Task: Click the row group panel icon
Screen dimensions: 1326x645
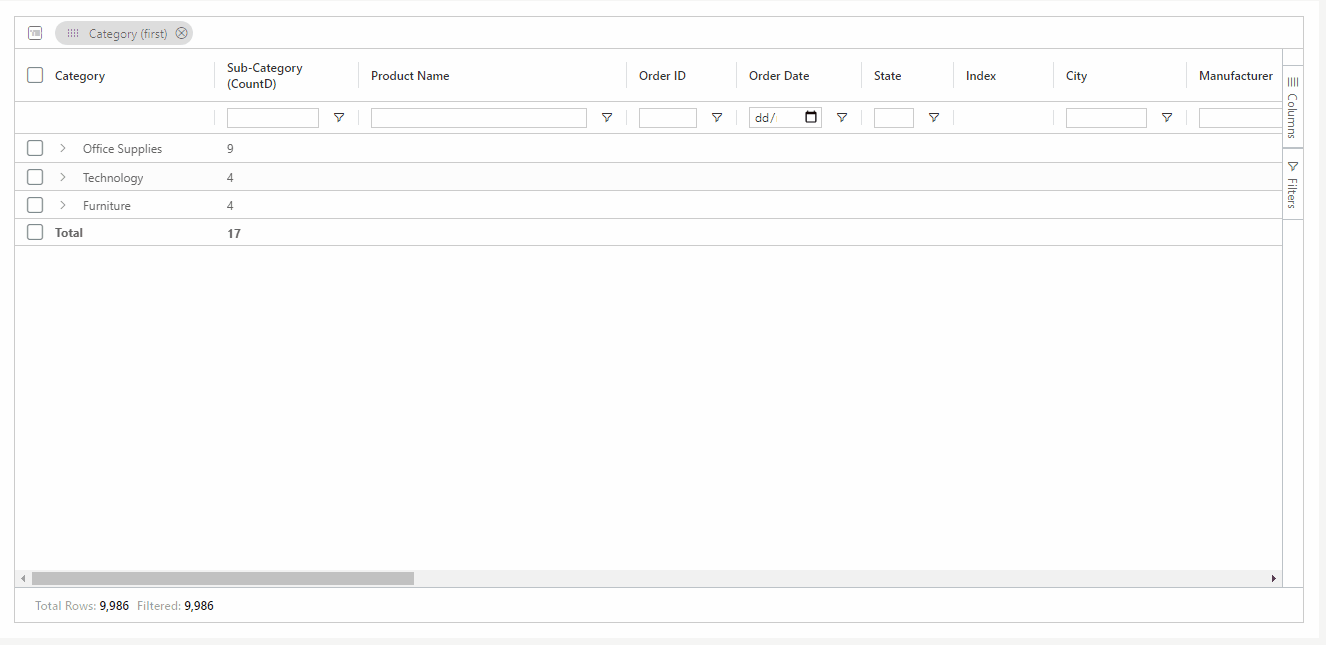Action: coord(35,33)
